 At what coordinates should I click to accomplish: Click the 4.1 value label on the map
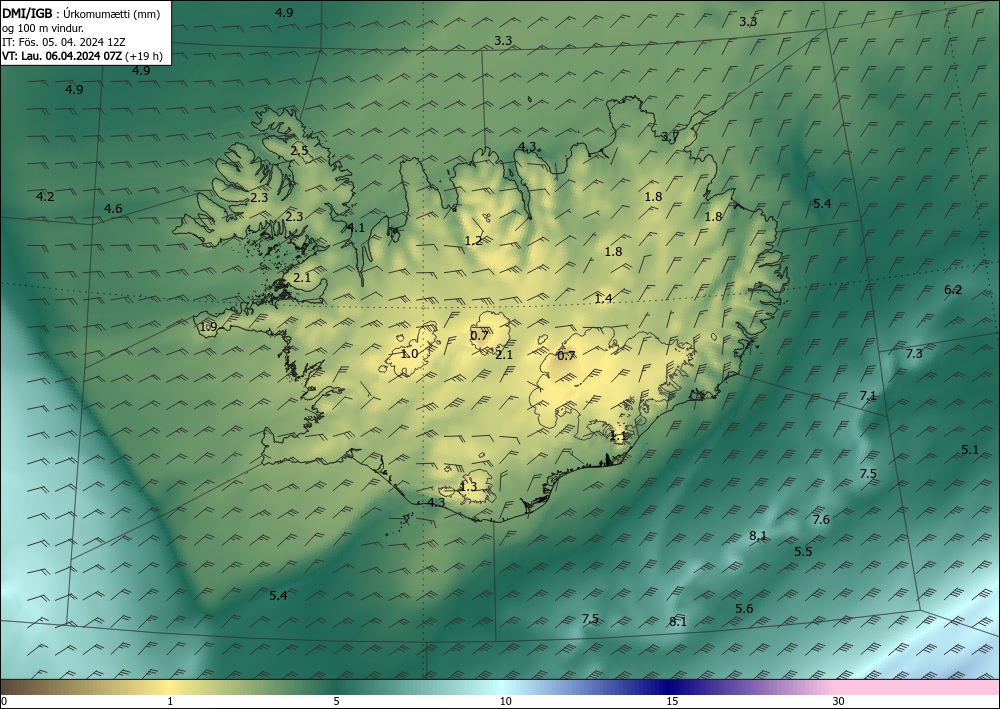pos(356,228)
